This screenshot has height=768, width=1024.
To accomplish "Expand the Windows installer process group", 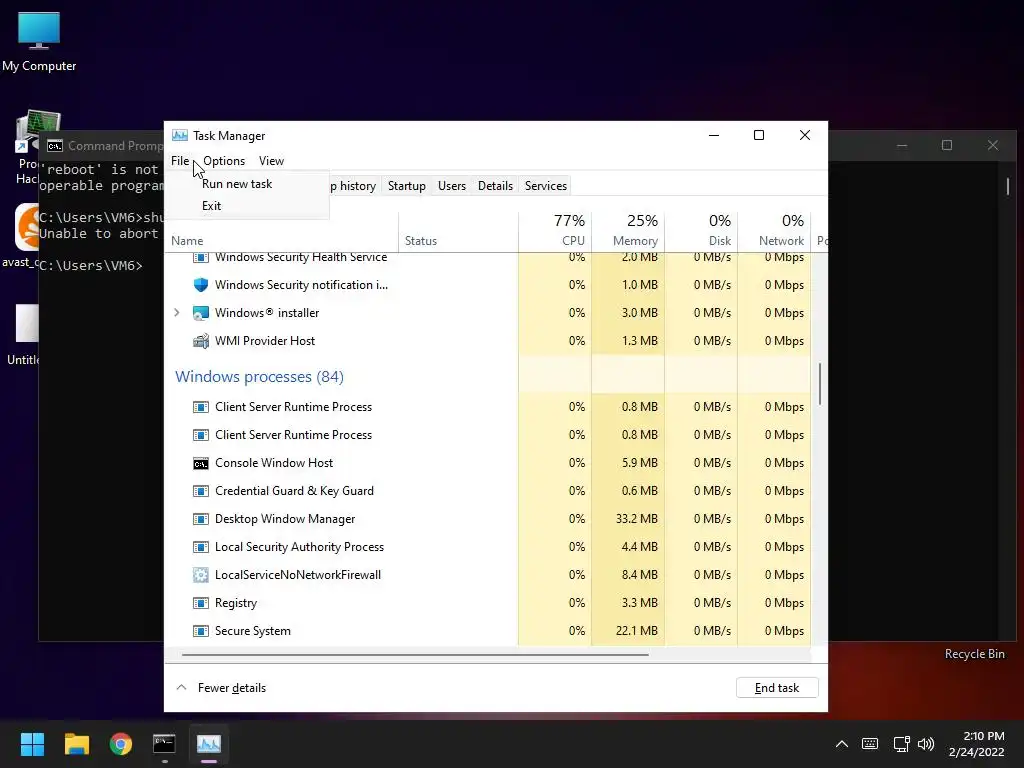I will 177,313.
